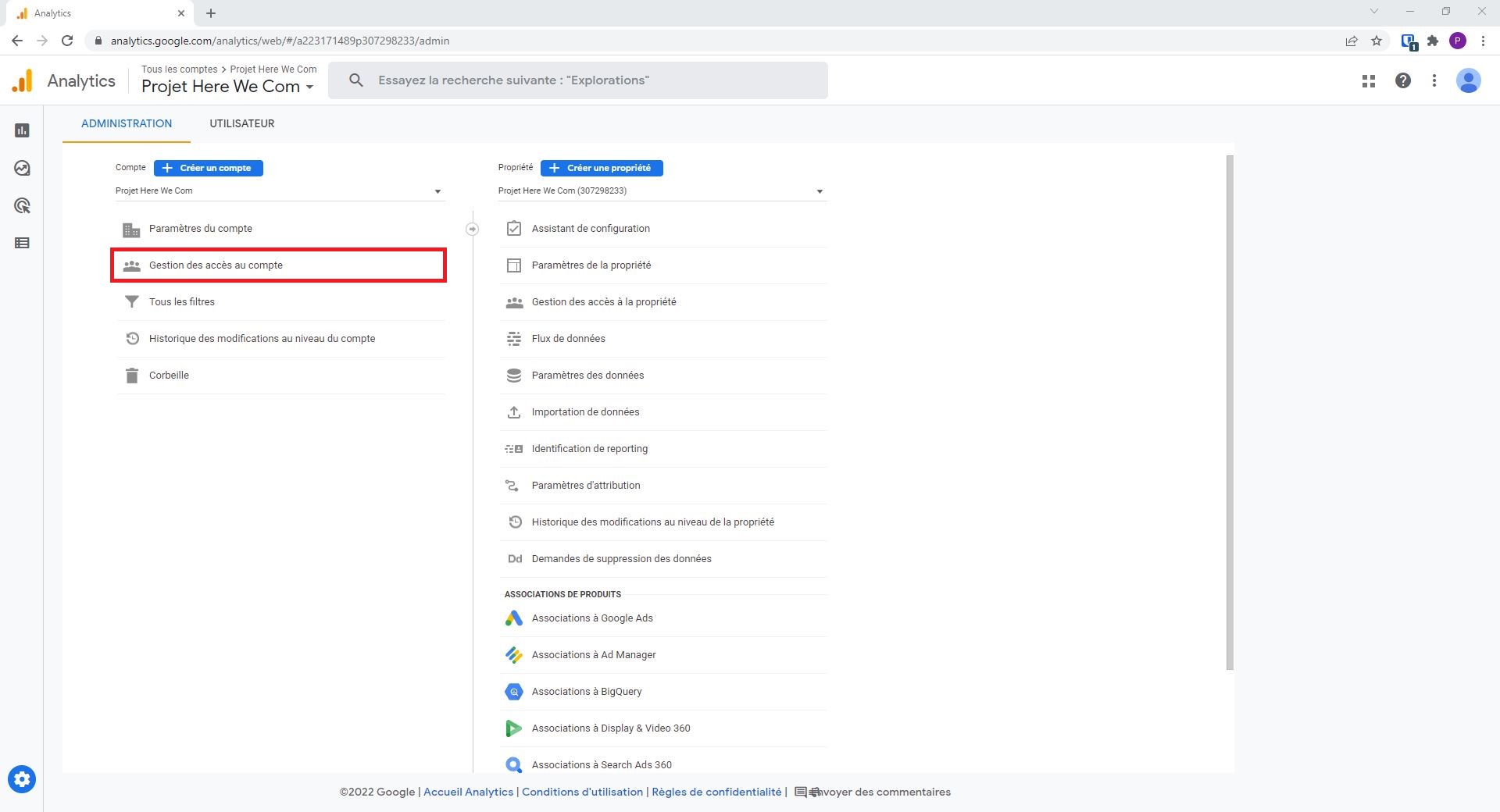This screenshot has height=812, width=1500.
Task: Click the circled arrow collapse column icon
Action: pyautogui.click(x=473, y=229)
